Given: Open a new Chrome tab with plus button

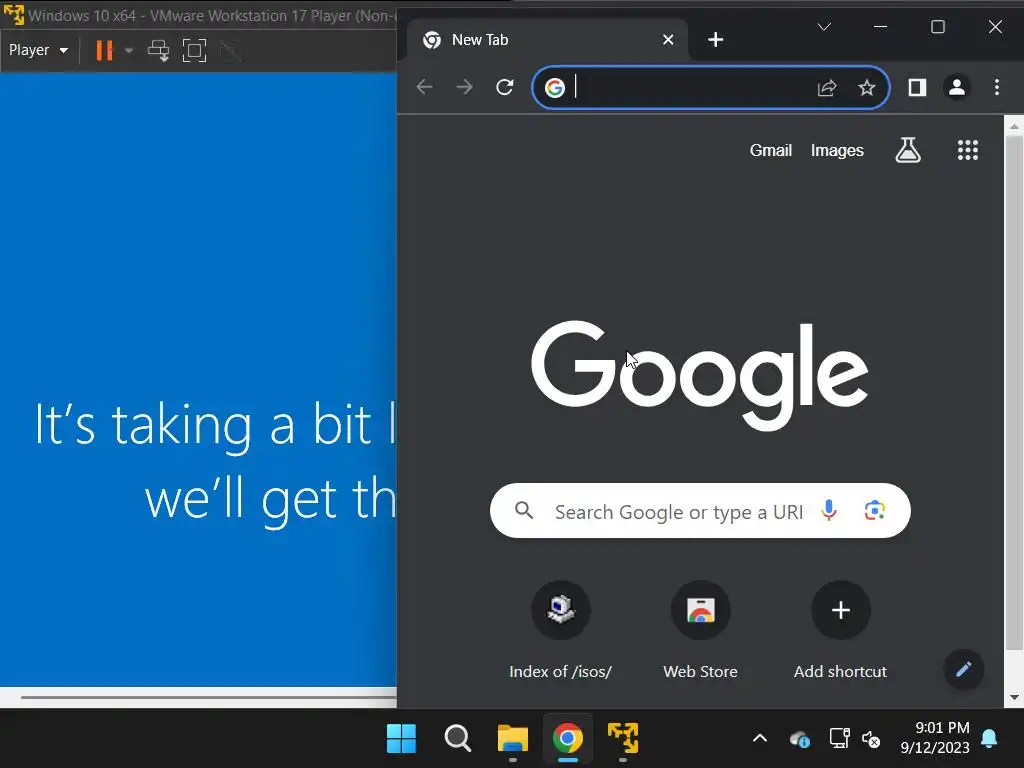Looking at the screenshot, I should 715,40.
